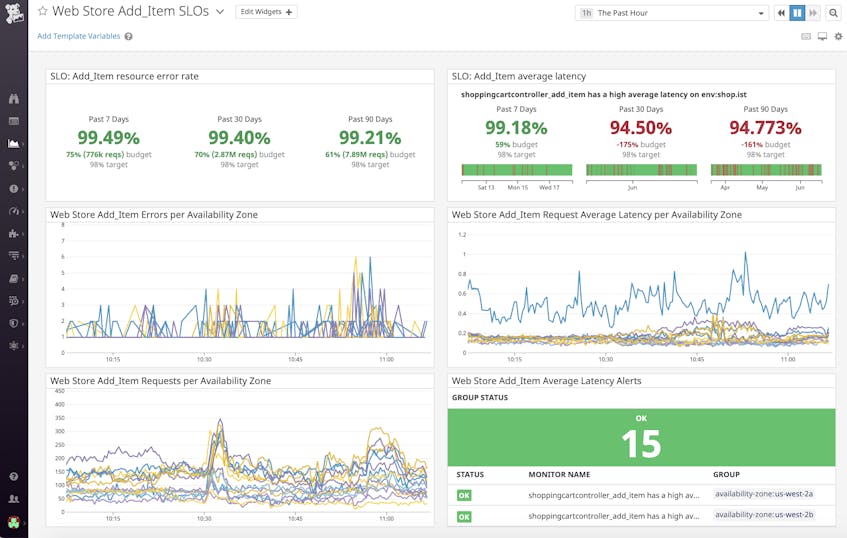Click the OK badge for us-west-2b row
847x538 pixels.
click(463, 517)
